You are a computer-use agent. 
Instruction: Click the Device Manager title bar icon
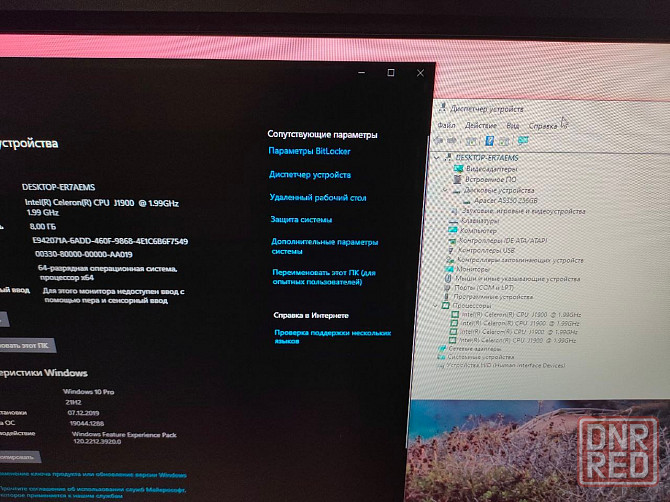[x=443, y=108]
